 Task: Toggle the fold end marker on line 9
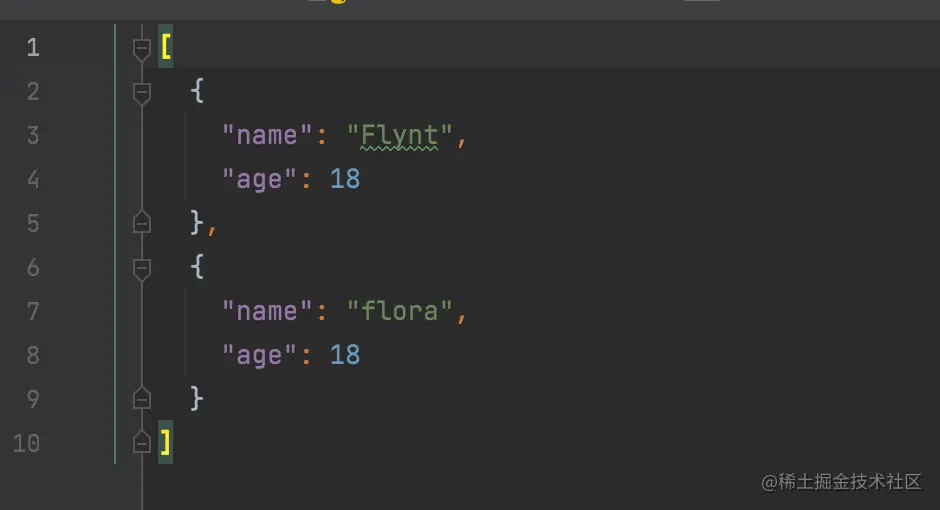point(141,398)
